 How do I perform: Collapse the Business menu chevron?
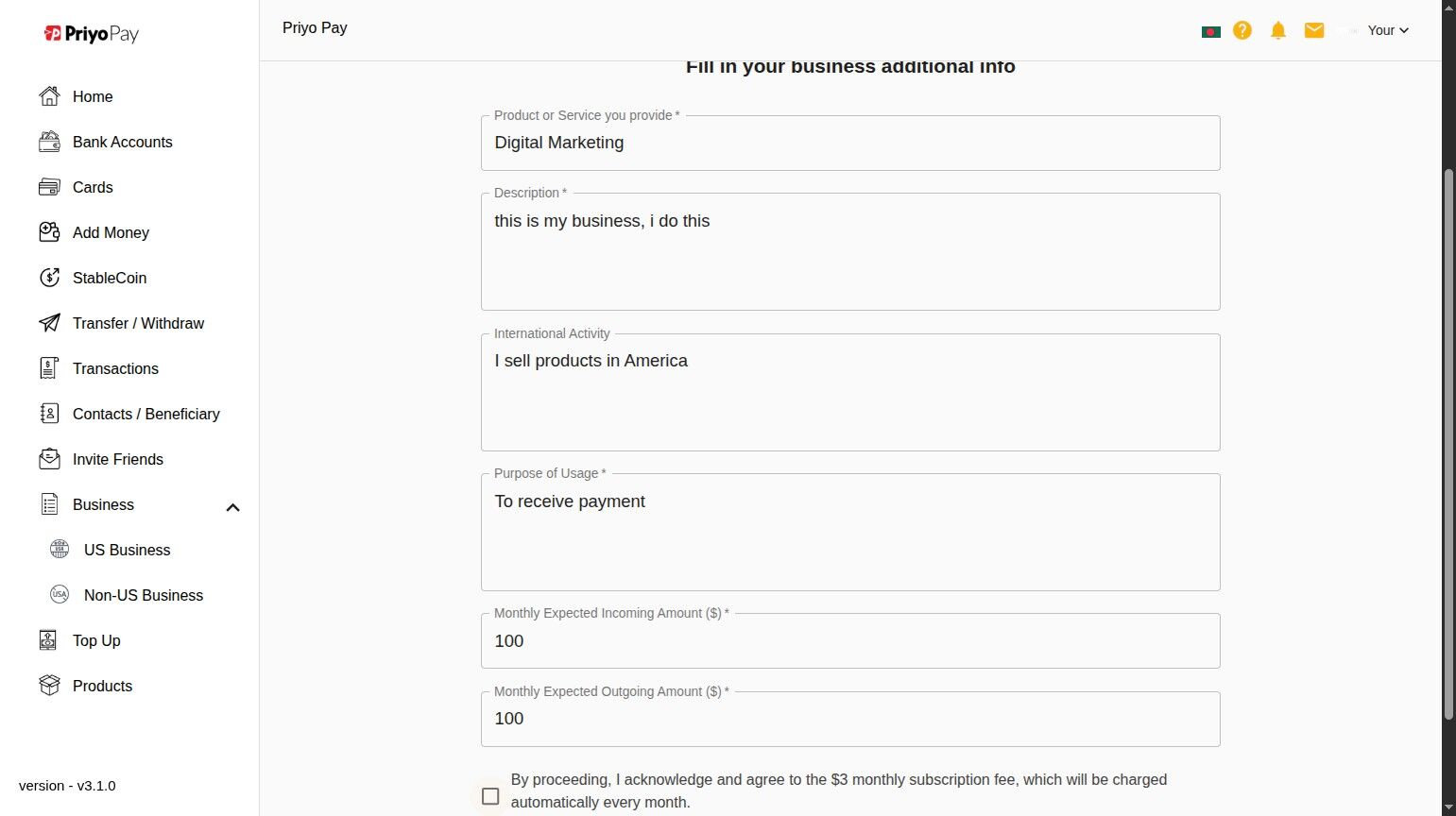pos(233,507)
